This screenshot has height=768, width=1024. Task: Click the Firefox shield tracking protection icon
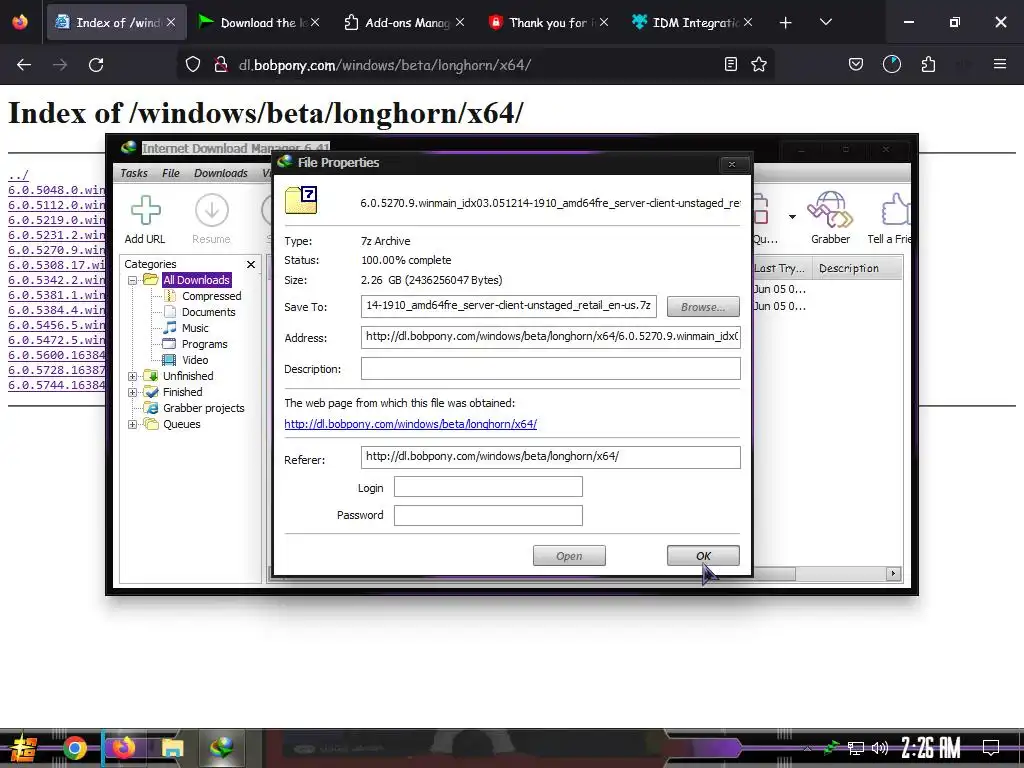pyautogui.click(x=193, y=64)
